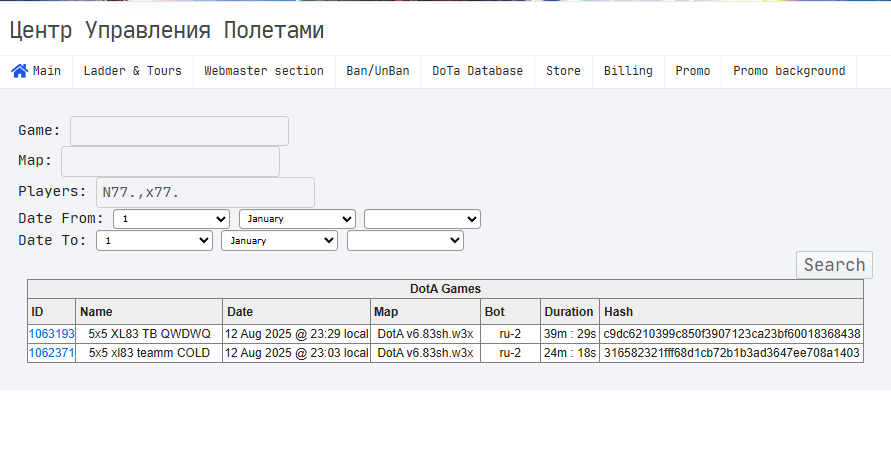
Task: Click the Map column header
Action: [425, 312]
